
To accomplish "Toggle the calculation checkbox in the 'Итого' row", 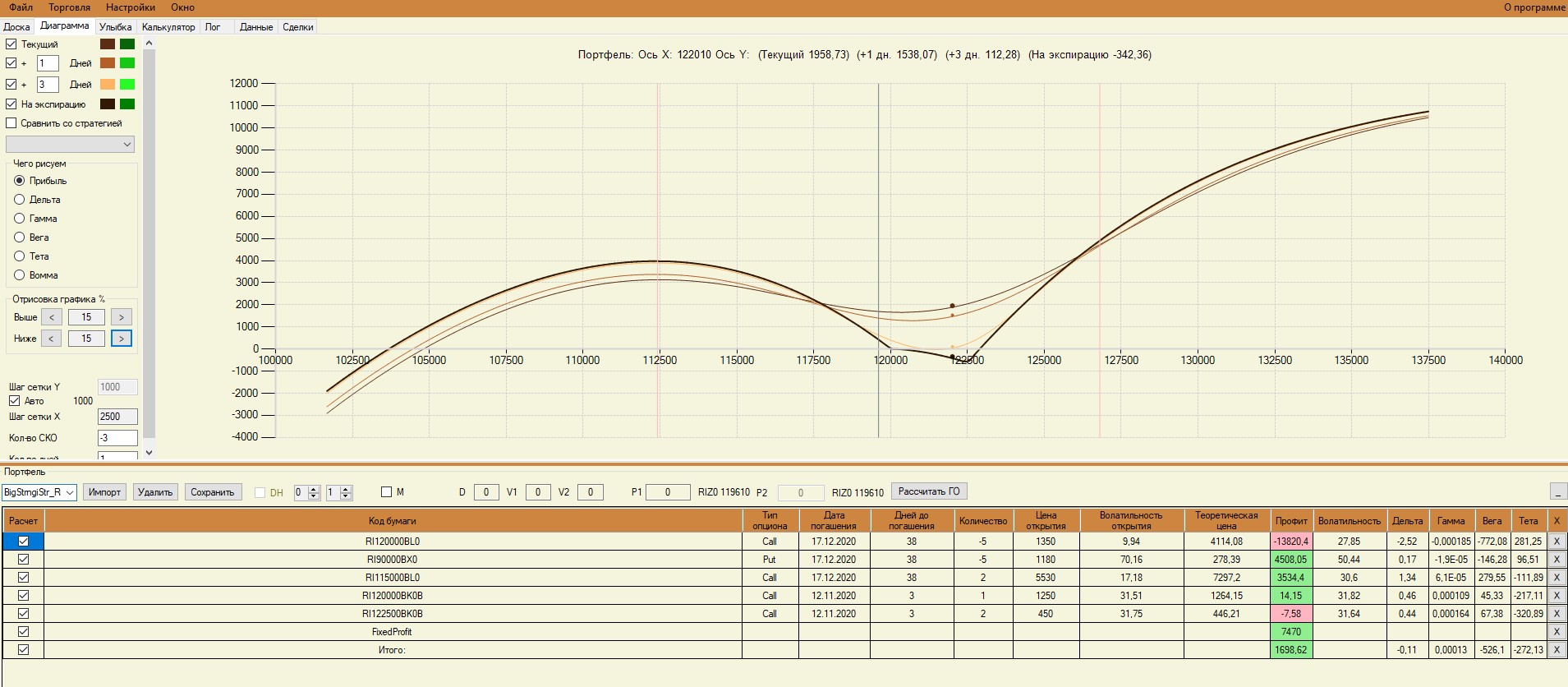I will click(x=23, y=650).
